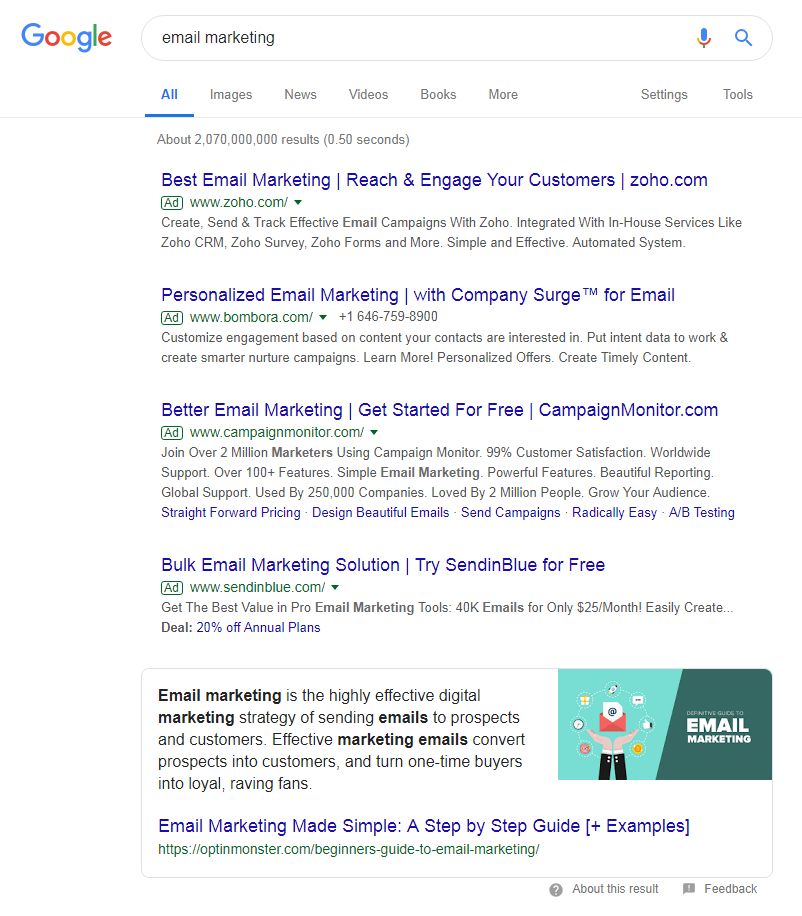Click the Feedback flag icon
802x916 pixels.
point(689,889)
